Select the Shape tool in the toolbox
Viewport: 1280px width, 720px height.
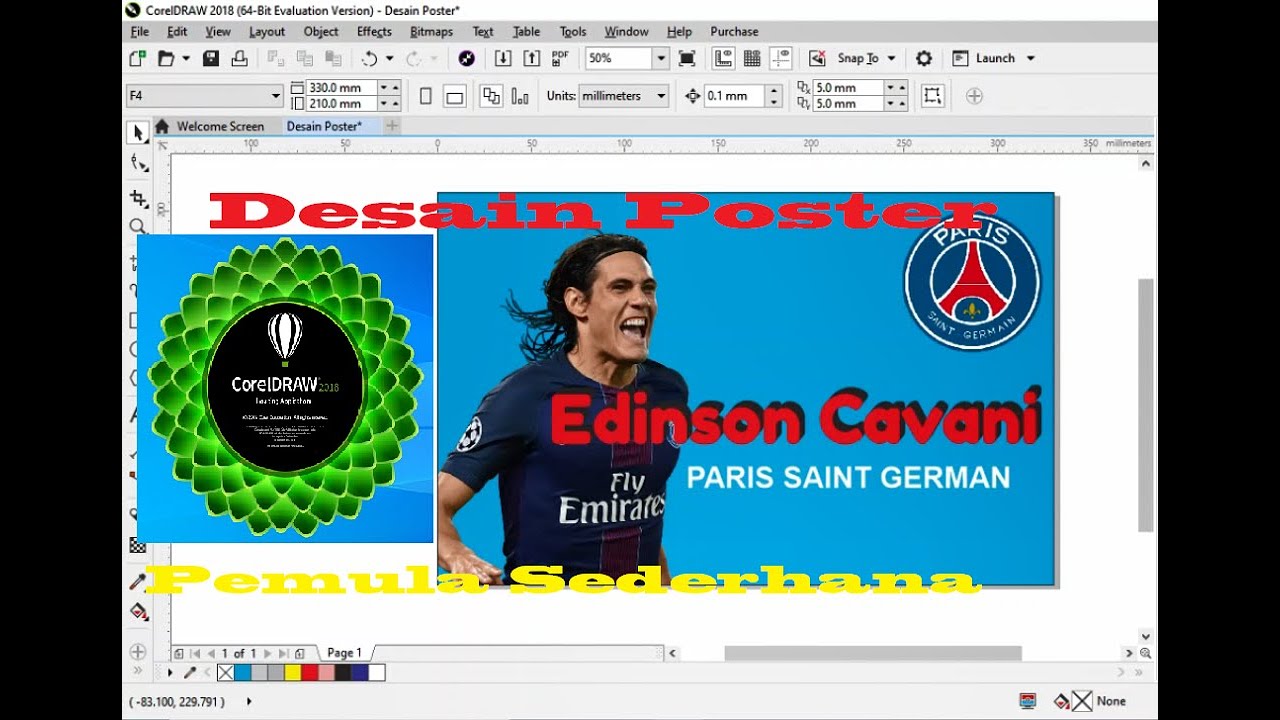[x=138, y=164]
